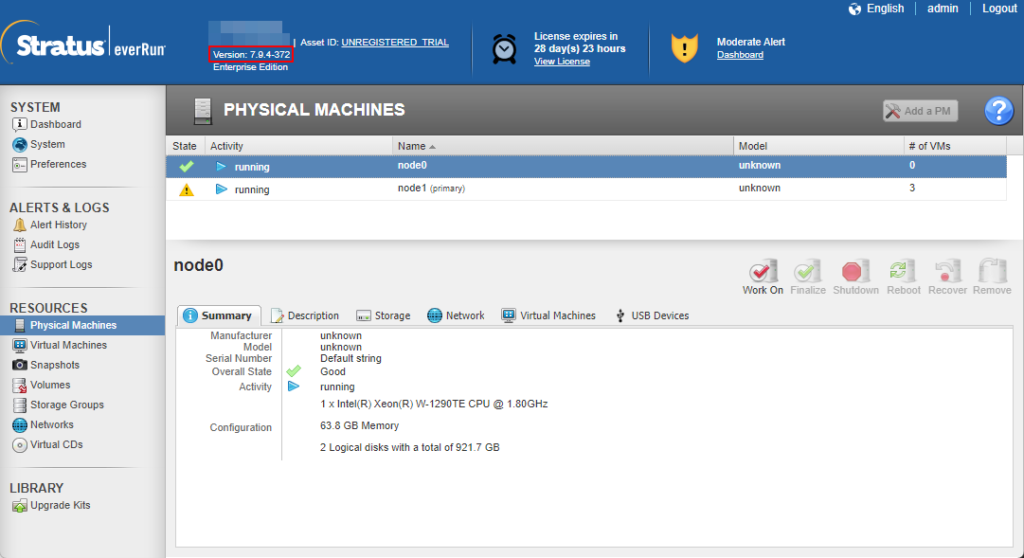Open the System page in sidebar
The image size is (1024, 558).
coord(47,144)
